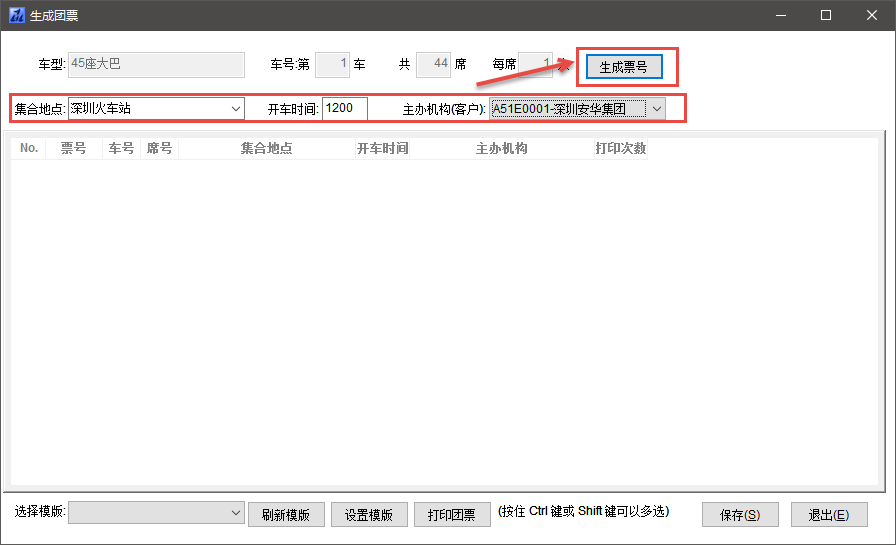Click the 生成票号 button
896x545 pixels.
click(624, 67)
